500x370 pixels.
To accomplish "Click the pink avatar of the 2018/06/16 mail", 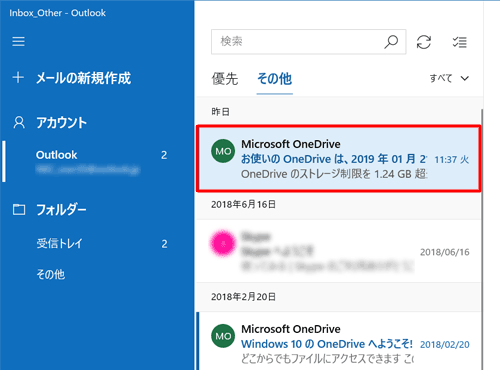I will pos(223,243).
